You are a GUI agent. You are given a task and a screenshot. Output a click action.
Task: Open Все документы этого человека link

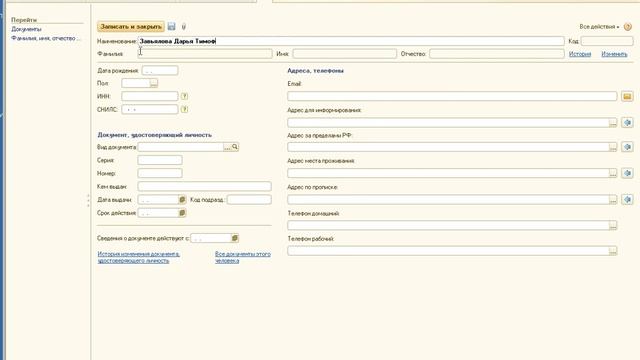[x=243, y=257]
